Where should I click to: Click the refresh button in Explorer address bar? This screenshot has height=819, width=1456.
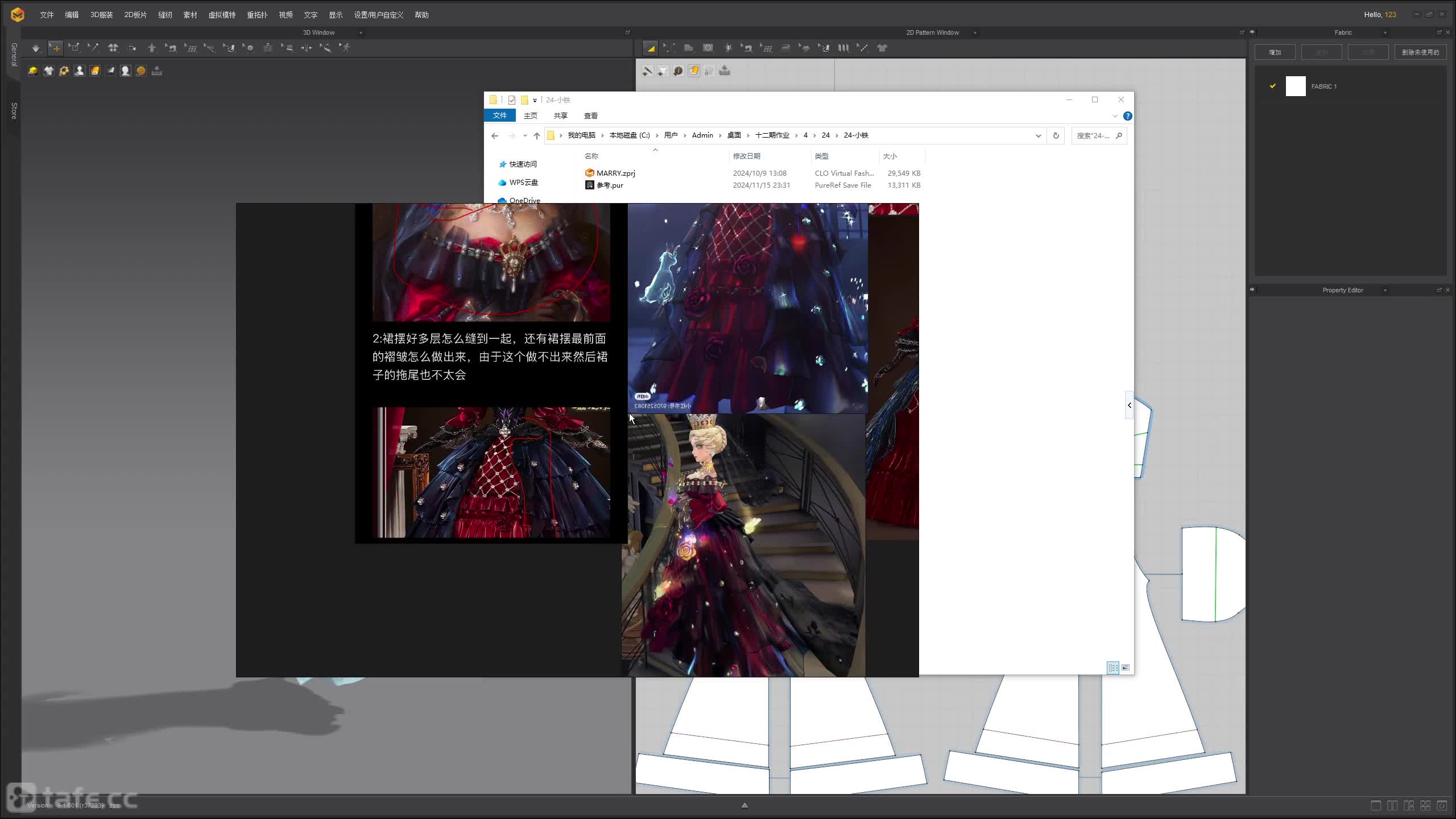click(1056, 135)
